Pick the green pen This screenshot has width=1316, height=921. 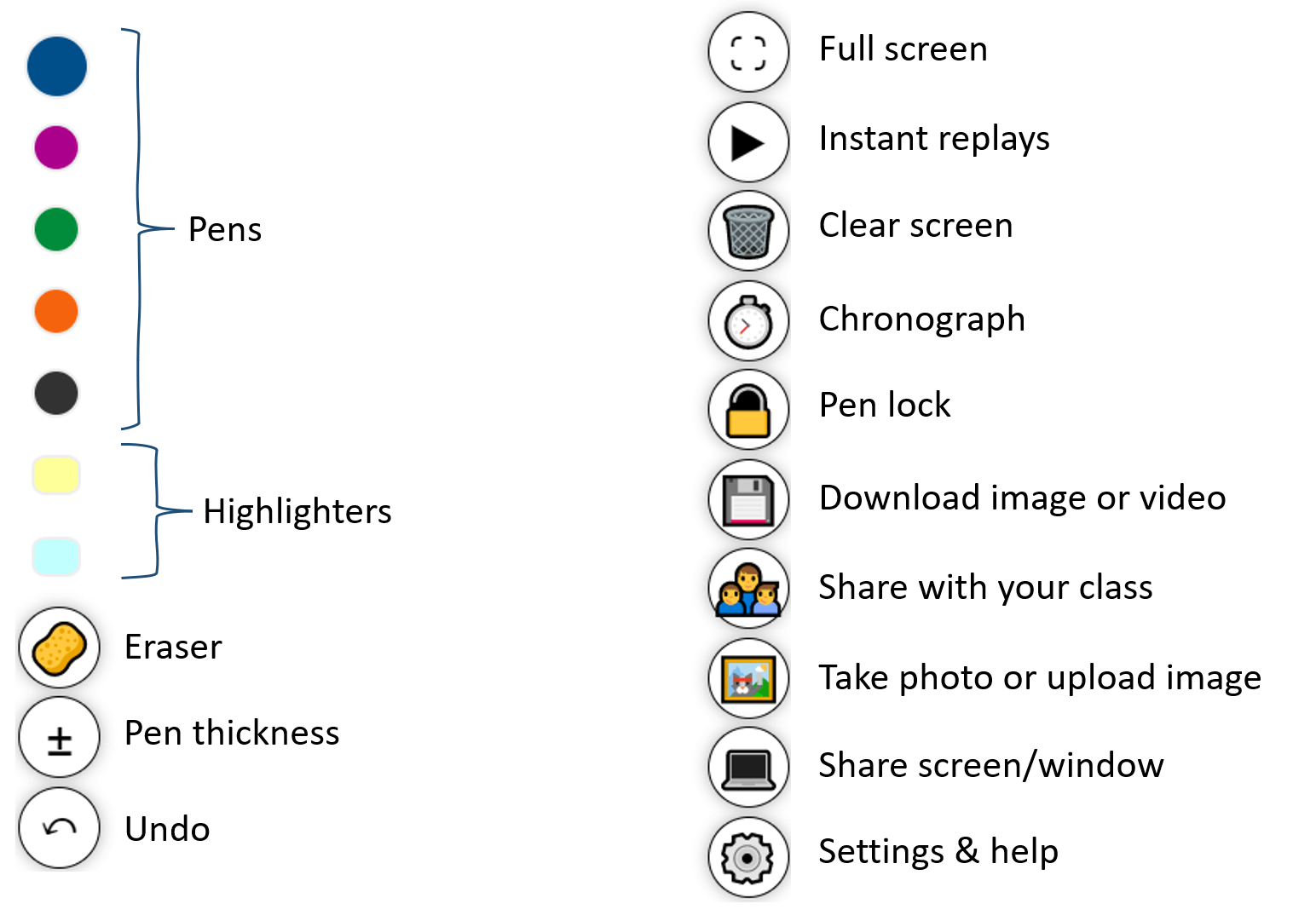tap(56, 229)
